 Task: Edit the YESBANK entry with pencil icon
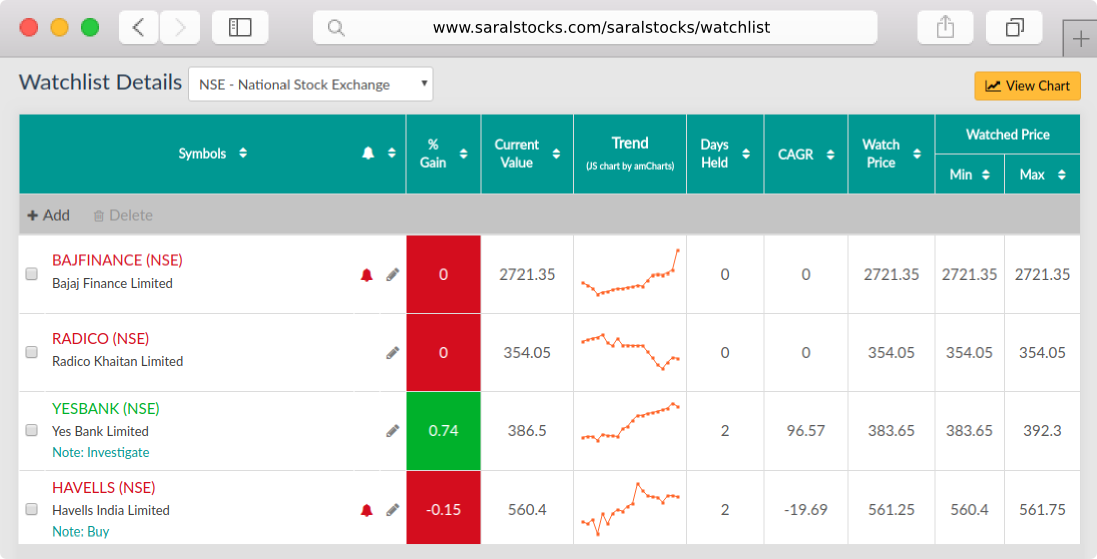pos(392,431)
